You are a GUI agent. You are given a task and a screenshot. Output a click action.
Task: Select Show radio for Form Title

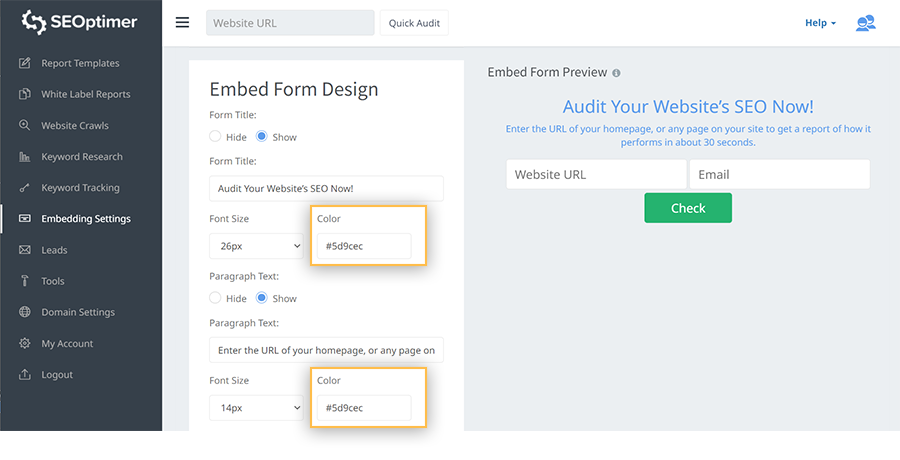(x=262, y=136)
